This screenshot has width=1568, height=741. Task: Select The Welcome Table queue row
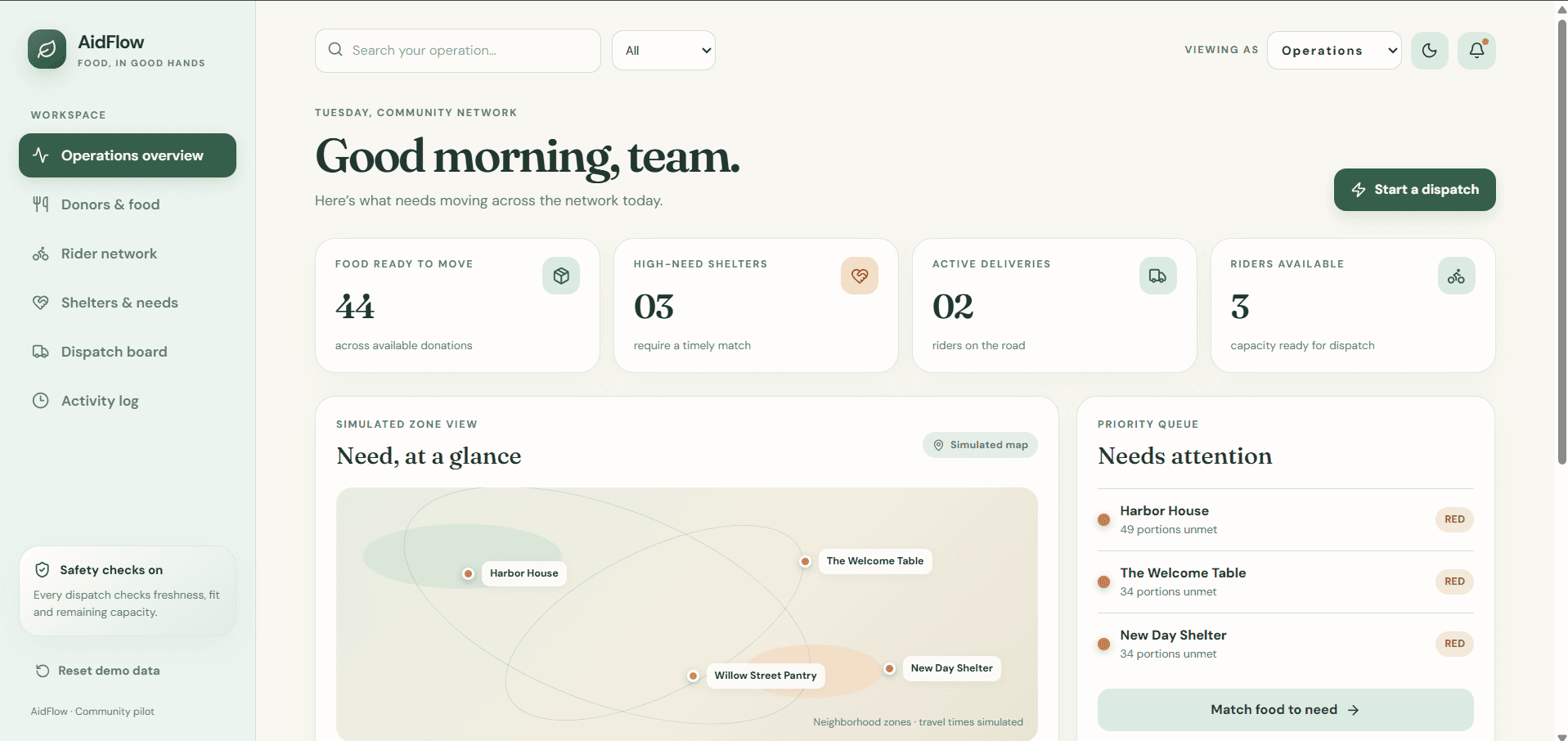click(1285, 582)
